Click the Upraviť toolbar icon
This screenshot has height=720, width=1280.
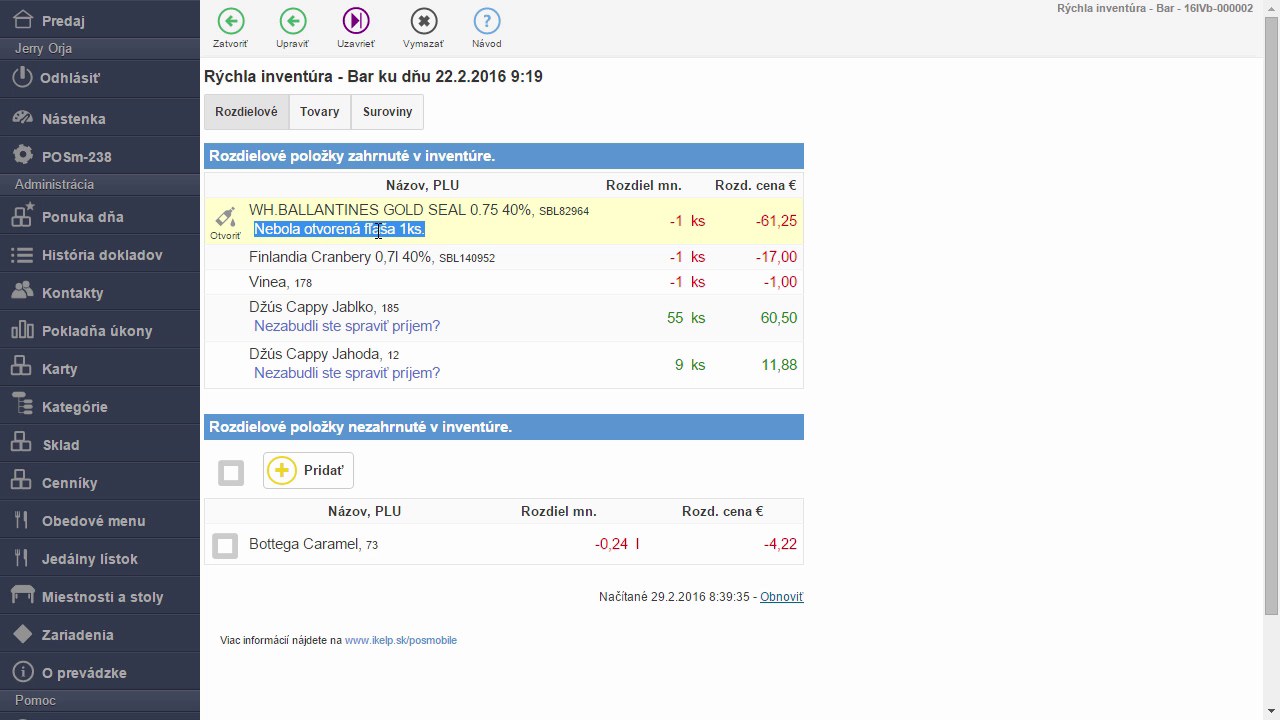click(293, 20)
